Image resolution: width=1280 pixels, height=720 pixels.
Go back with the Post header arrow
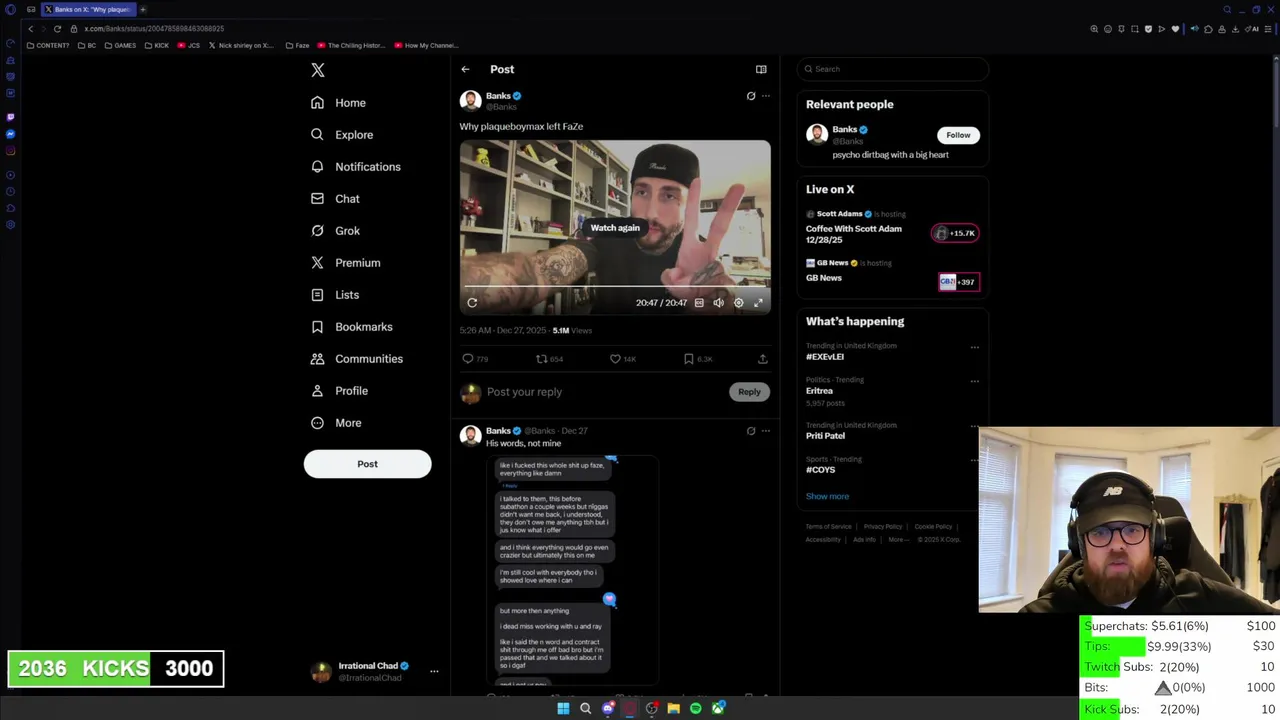pos(465,69)
